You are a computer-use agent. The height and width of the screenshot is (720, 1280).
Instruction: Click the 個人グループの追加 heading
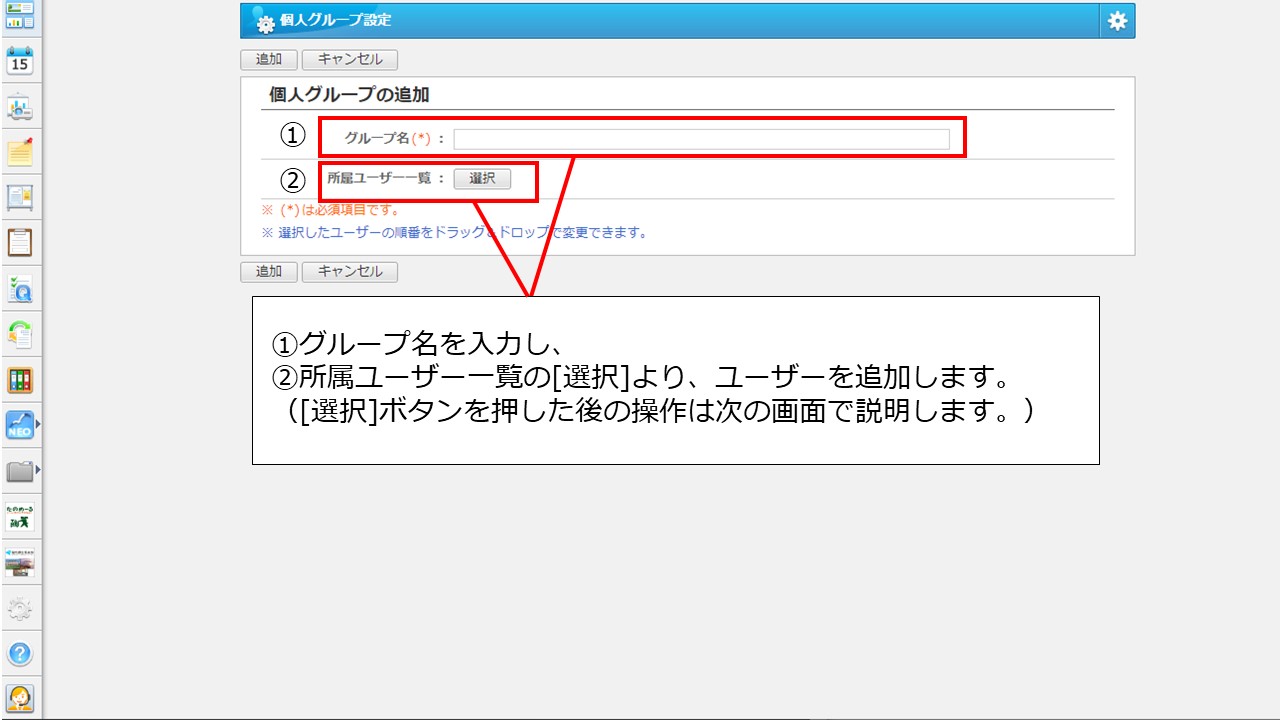349,95
